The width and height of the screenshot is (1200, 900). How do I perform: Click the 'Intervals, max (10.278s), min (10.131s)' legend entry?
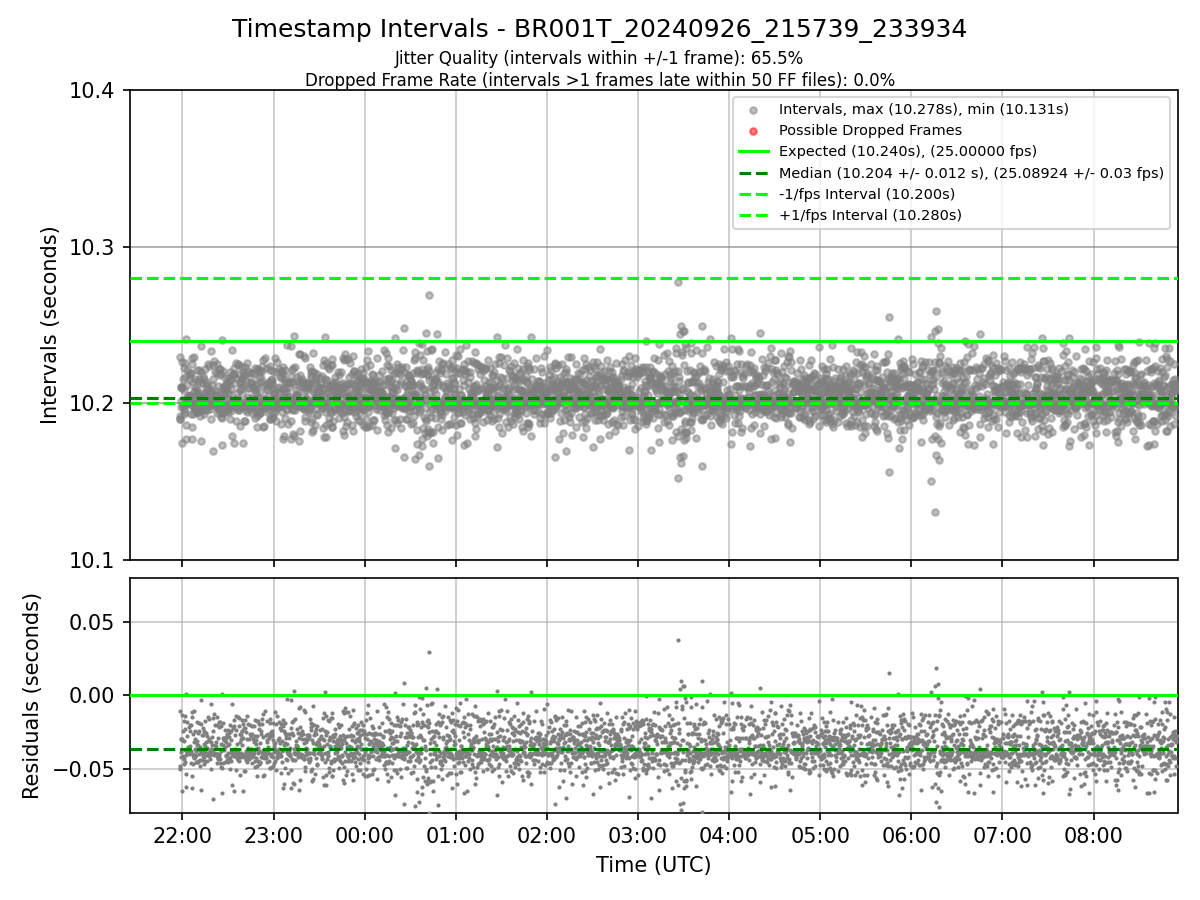click(x=923, y=109)
